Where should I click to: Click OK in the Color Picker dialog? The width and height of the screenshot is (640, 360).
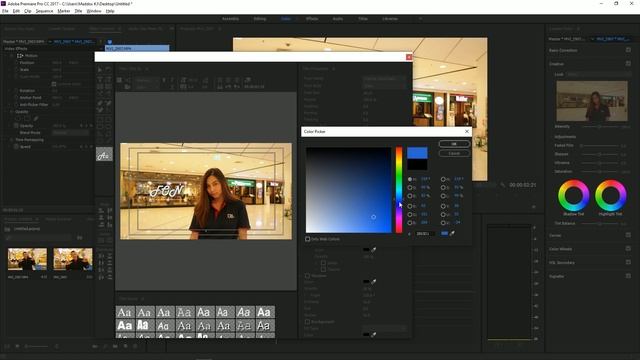[x=454, y=144]
